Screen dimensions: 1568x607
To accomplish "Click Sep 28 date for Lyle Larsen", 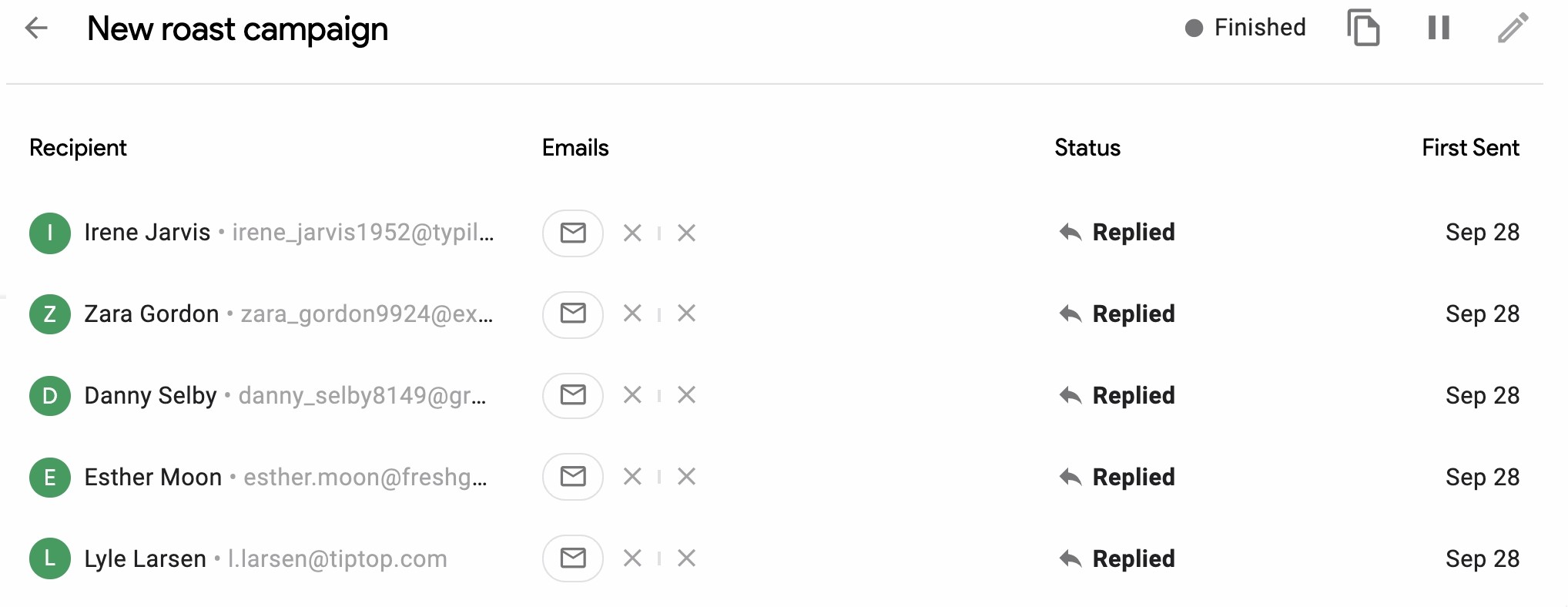I will point(1481,558).
